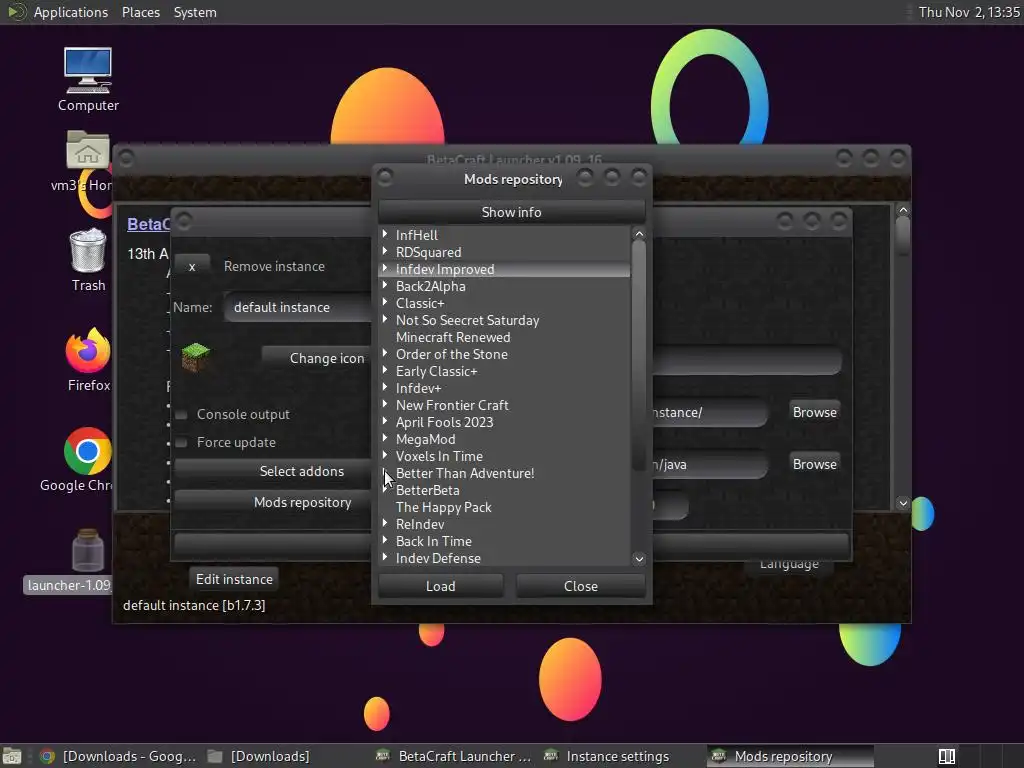
Task: Click the show desktop icon in the bottom panel
Action: pyautogui.click(x=11, y=756)
